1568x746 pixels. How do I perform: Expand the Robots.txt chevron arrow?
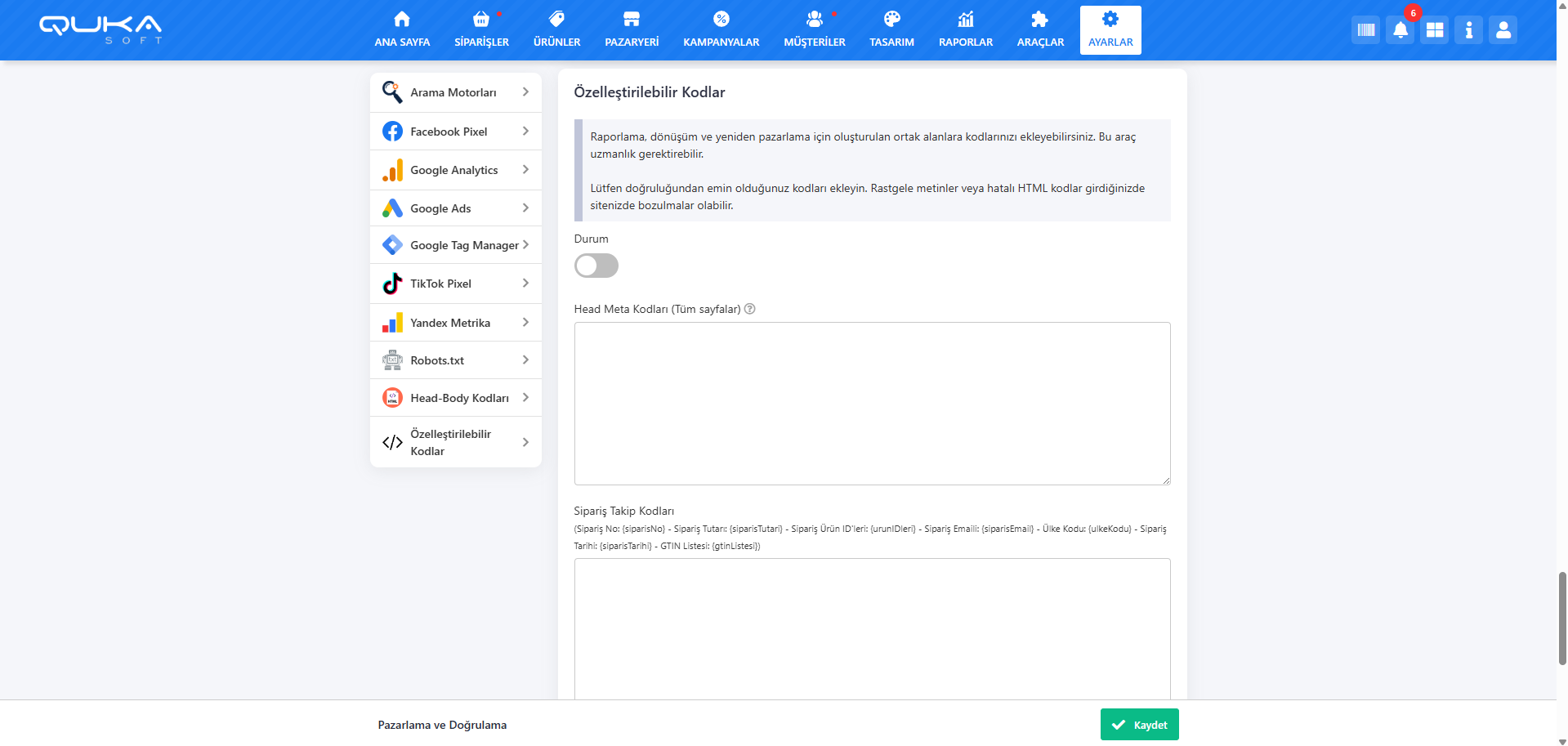click(x=525, y=360)
